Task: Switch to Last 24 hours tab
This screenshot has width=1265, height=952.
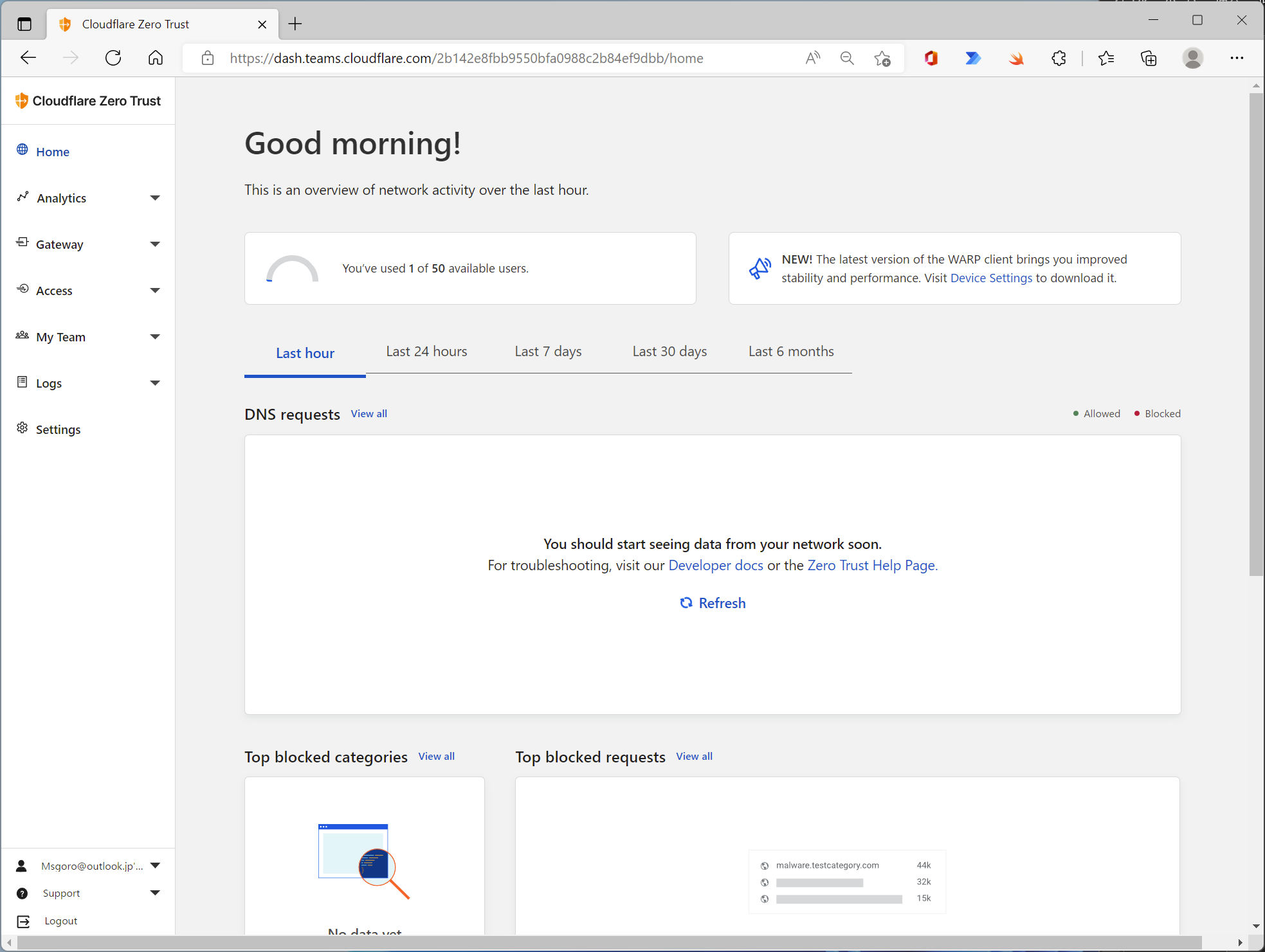Action: [x=426, y=352]
